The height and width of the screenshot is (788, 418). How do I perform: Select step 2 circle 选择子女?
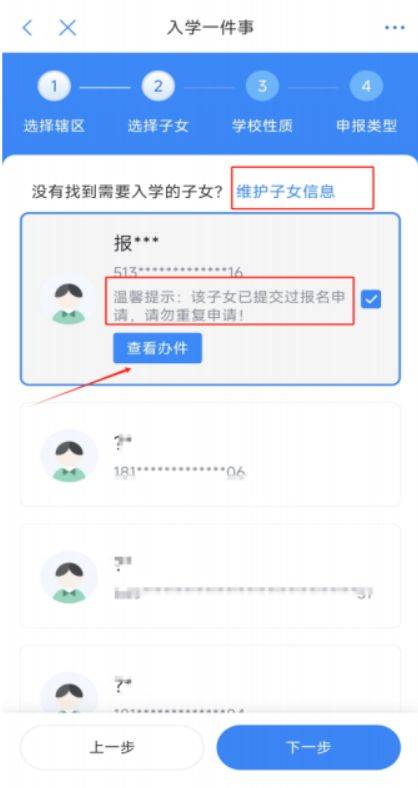[x=158, y=86]
